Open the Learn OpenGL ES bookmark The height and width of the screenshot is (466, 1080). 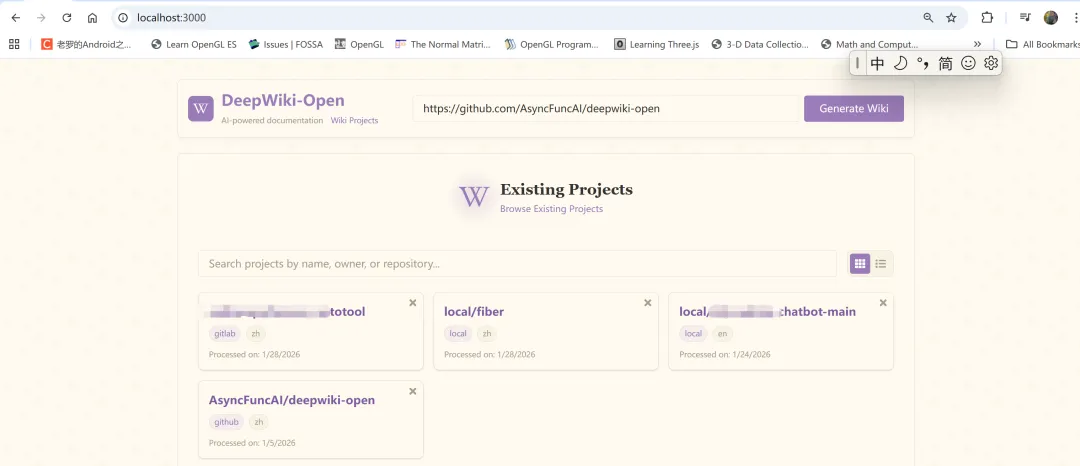pyautogui.click(x=193, y=44)
